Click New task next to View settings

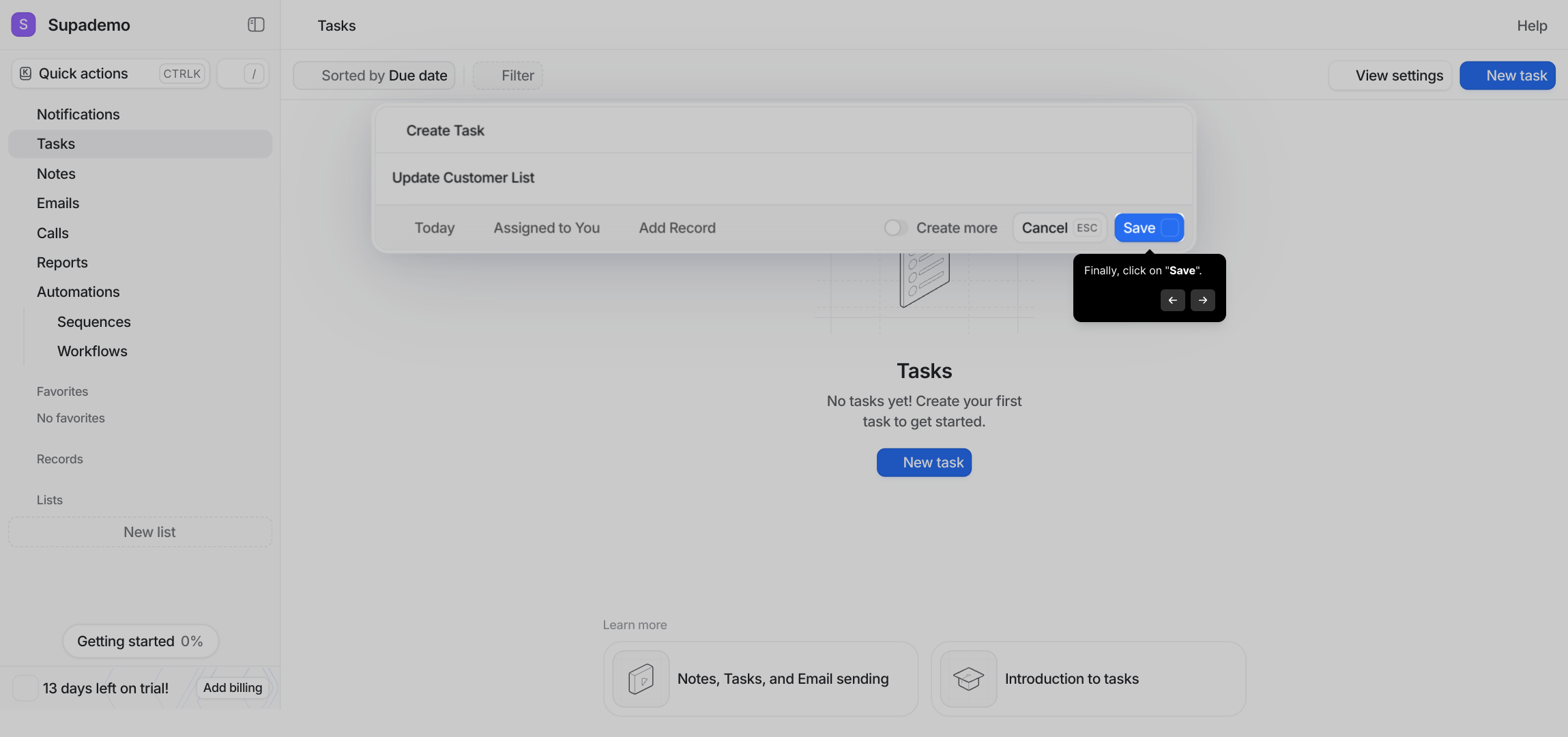point(1507,76)
